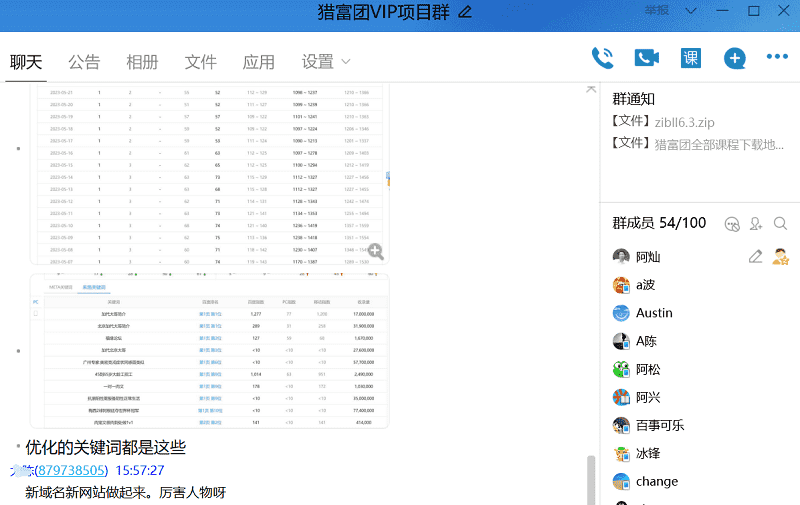Image resolution: width=800 pixels, height=505 pixels.
Task: Click message 新域名新网站做起来。厉害人物呀
Action: (x=126, y=492)
